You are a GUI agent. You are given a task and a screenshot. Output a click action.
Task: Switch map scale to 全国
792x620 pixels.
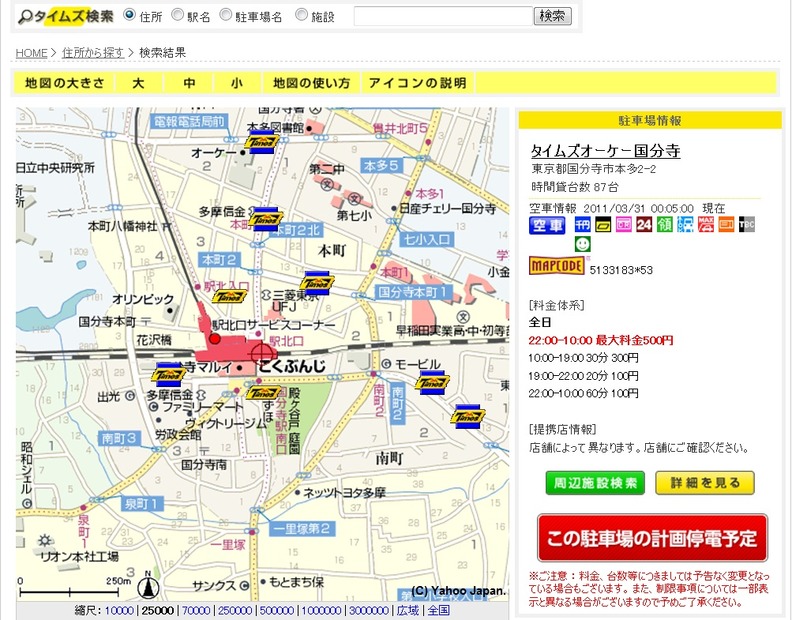click(438, 610)
